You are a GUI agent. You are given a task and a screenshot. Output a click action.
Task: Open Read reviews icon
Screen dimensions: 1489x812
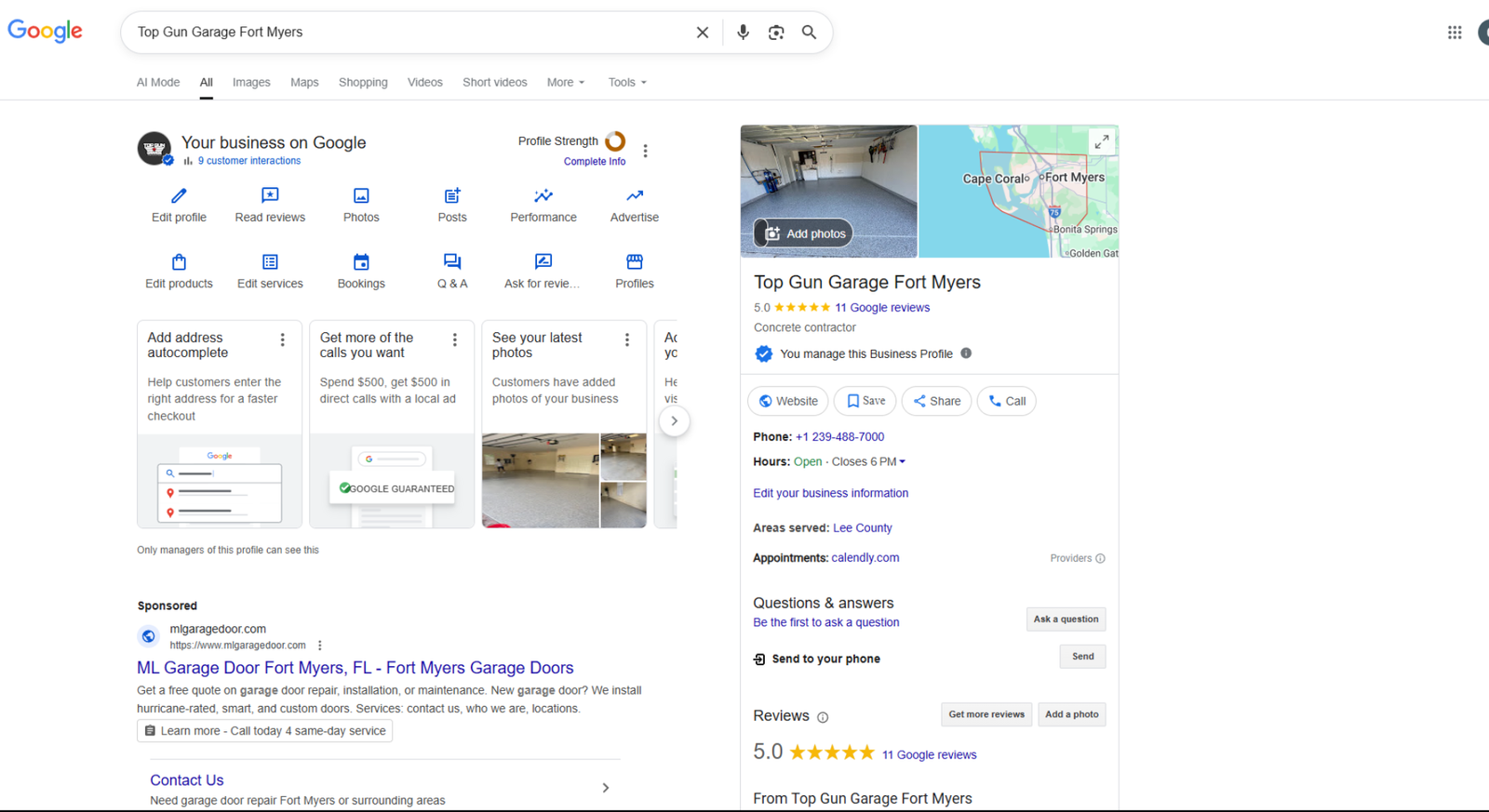click(x=270, y=195)
